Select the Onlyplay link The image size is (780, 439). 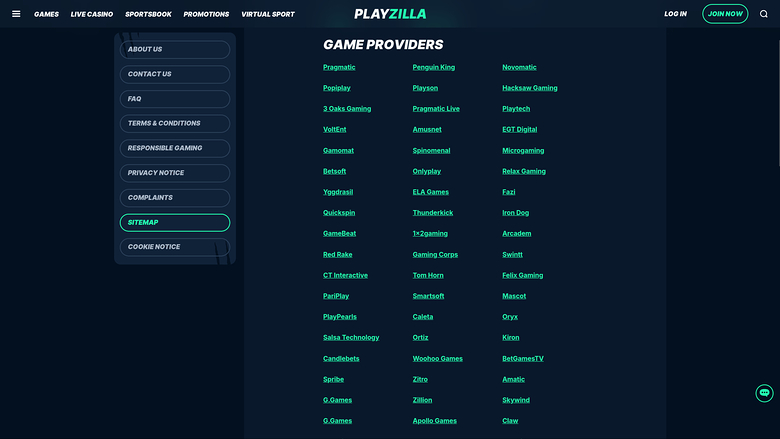426,172
